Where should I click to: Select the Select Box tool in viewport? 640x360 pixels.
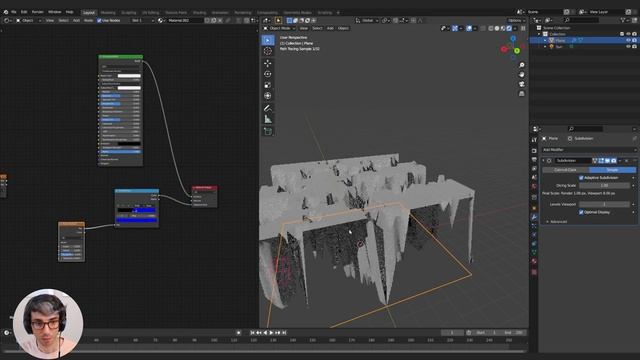pos(268,40)
